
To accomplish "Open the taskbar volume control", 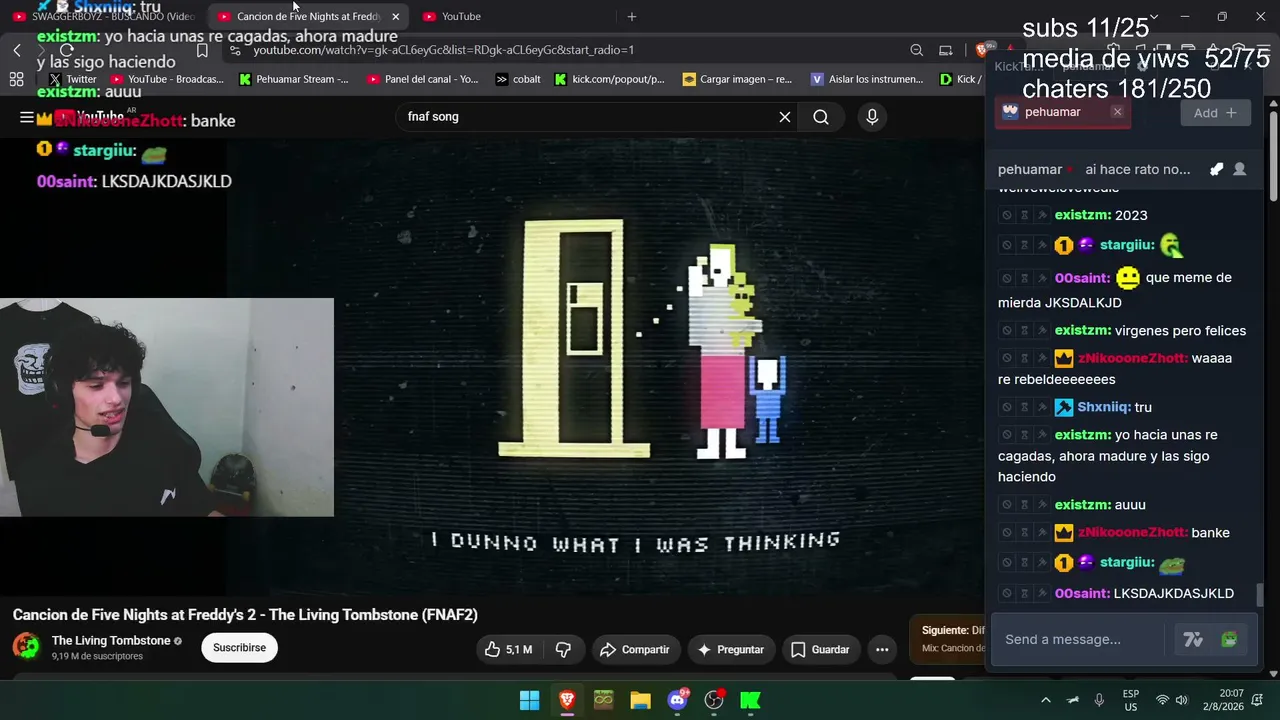I will tap(1181, 701).
